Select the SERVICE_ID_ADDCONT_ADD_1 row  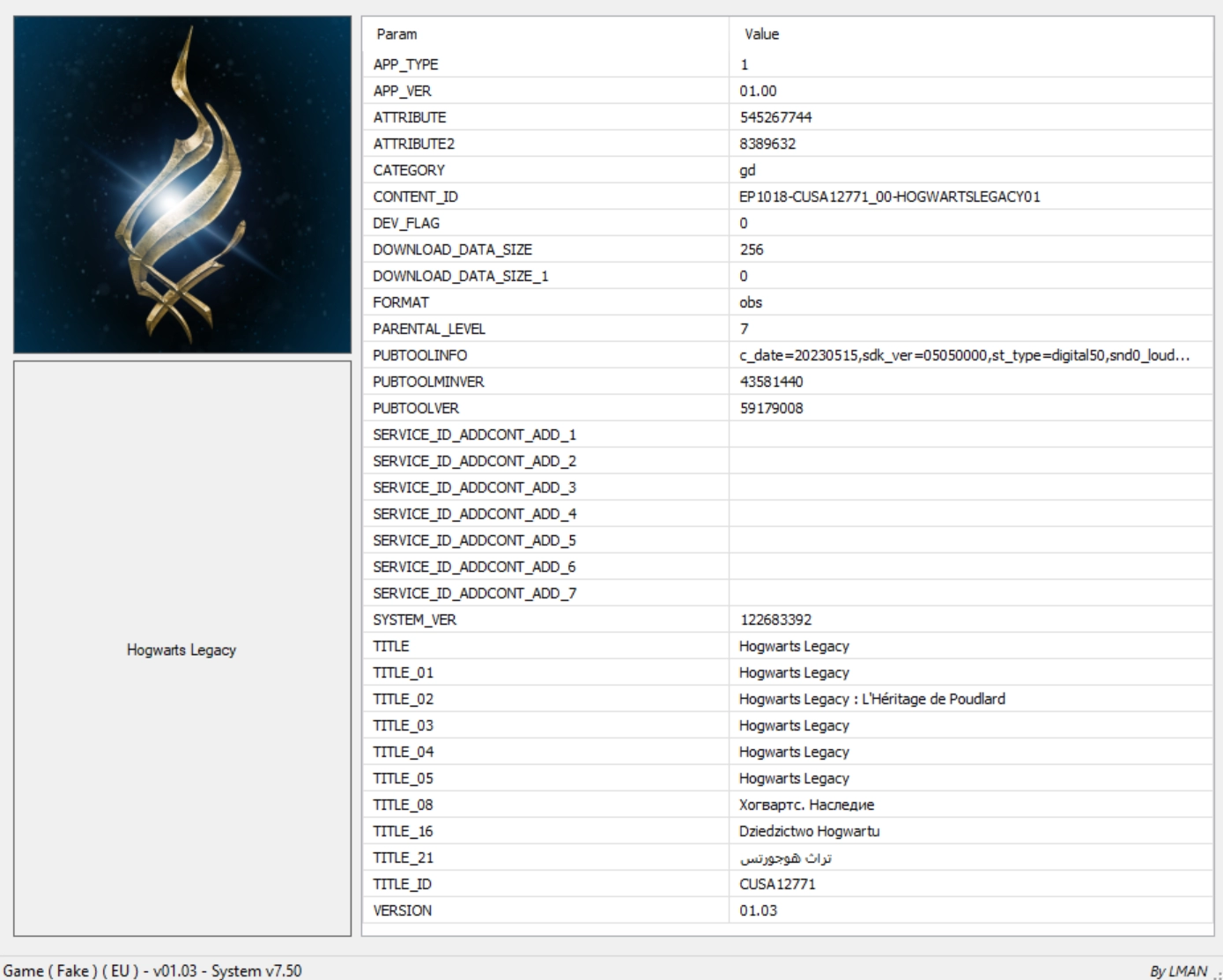[x=474, y=434]
